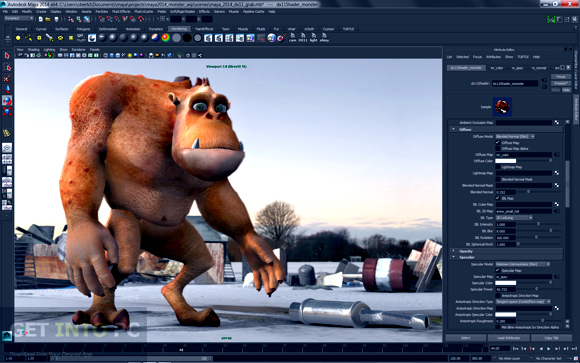The width and height of the screenshot is (580, 363).
Task: Click Go to Start of playback range
Action: [515, 349]
